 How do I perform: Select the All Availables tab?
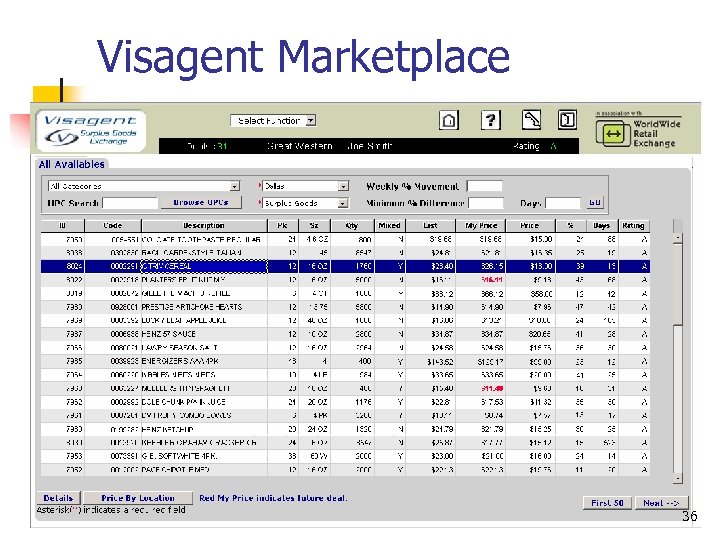72,164
